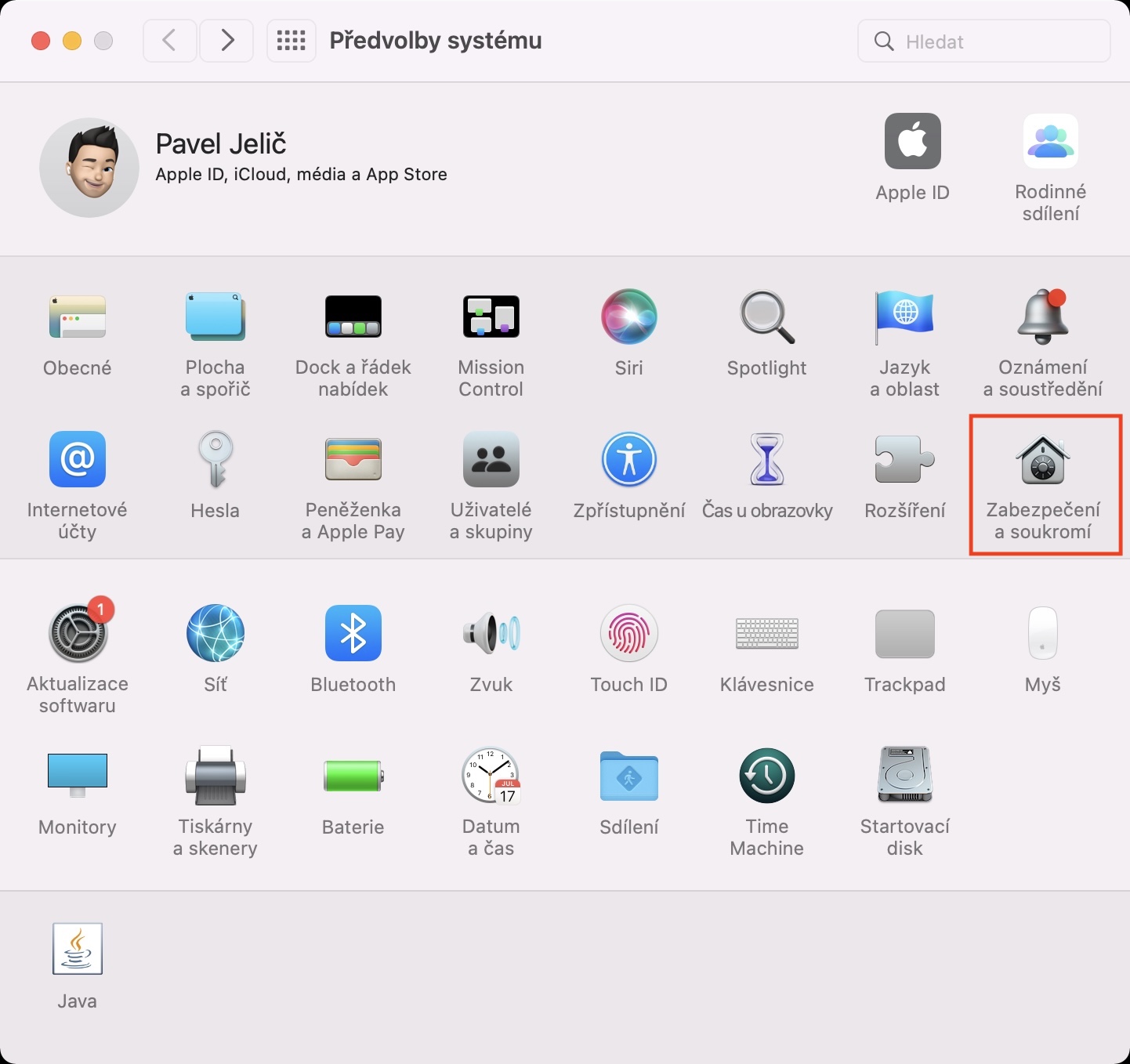
Task: Open Jazyk a oblast settings
Action: point(905,317)
